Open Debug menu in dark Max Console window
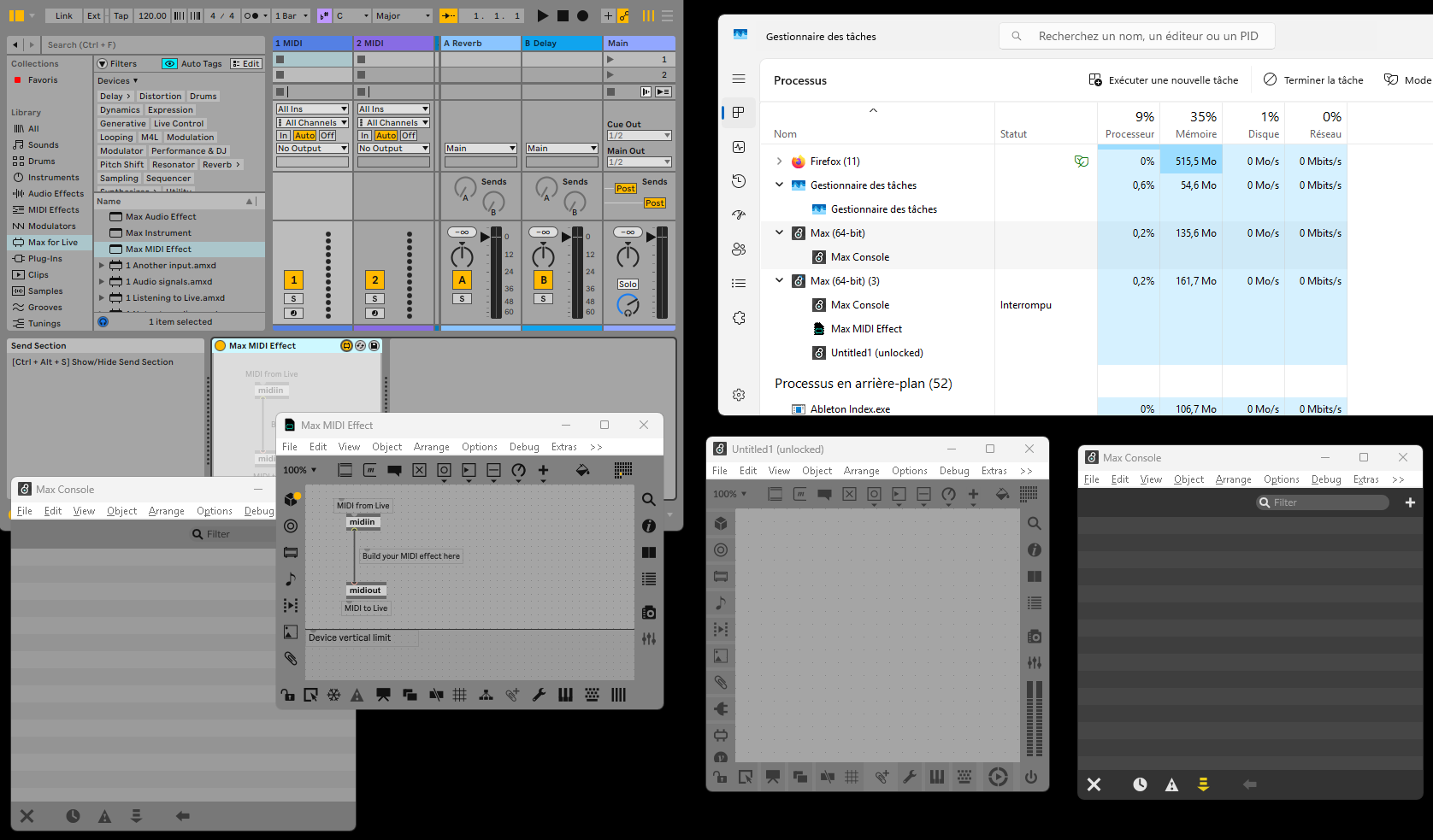The width and height of the screenshot is (1433, 840). [x=1326, y=479]
